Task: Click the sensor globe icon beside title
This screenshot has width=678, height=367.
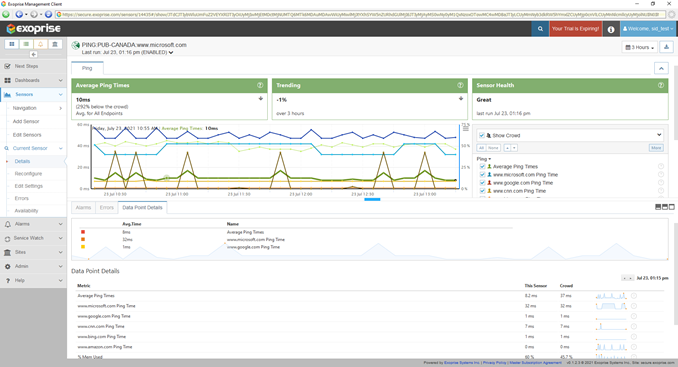Action: click(76, 45)
